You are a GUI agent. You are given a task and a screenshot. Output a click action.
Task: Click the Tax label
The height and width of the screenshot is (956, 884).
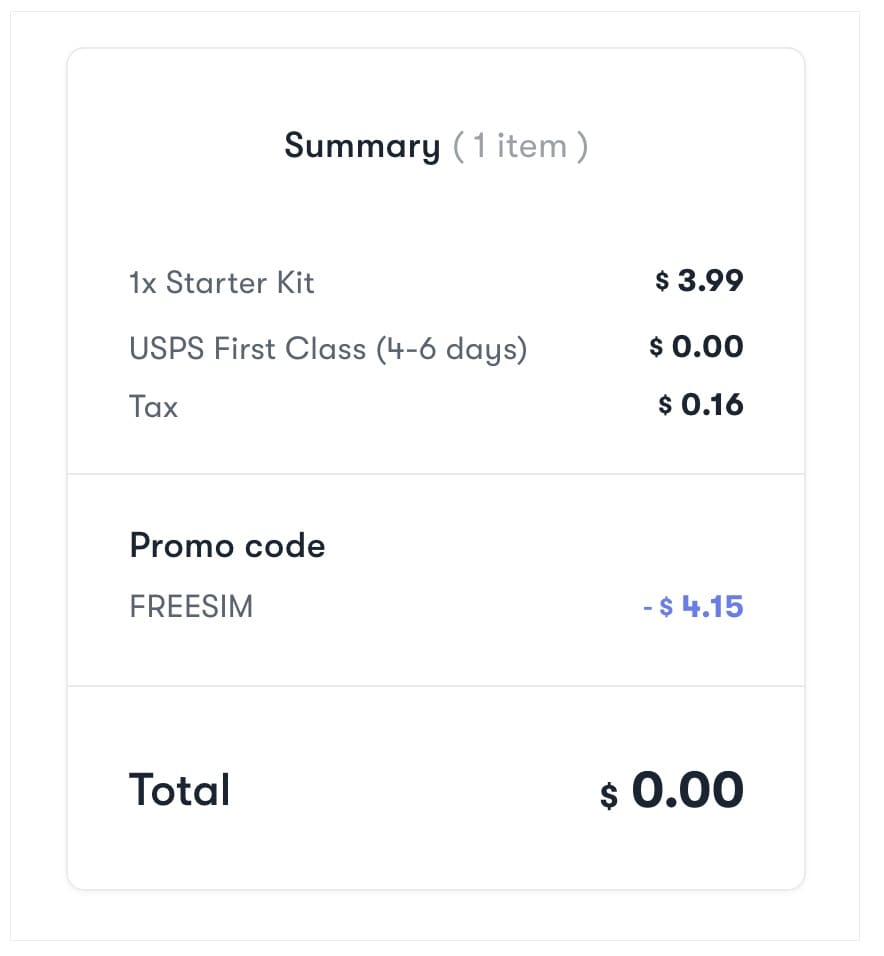click(153, 407)
